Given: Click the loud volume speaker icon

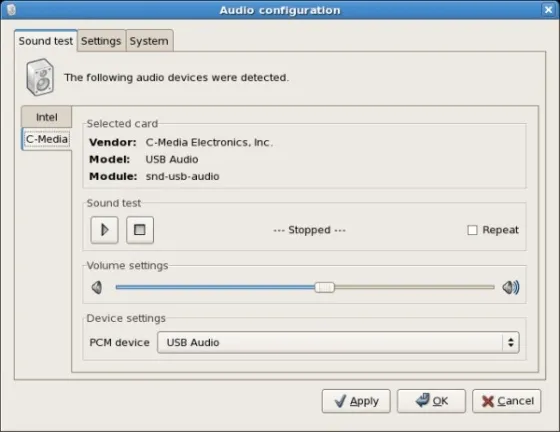Looking at the screenshot, I should click(x=511, y=287).
